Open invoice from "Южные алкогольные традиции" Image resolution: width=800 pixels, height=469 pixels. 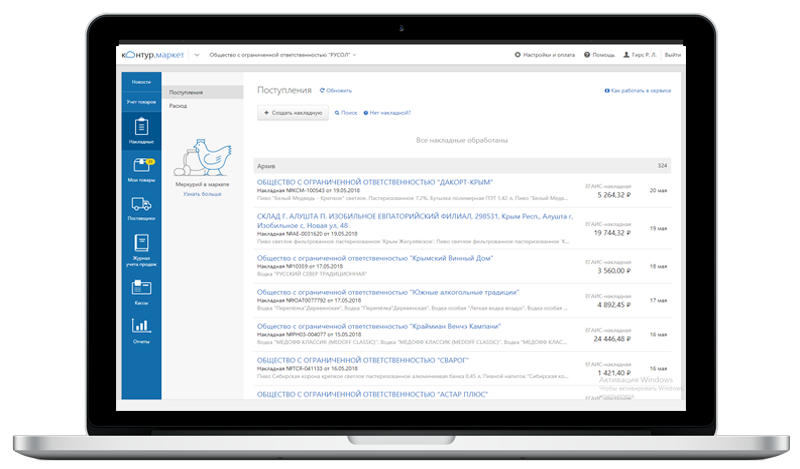(x=388, y=292)
